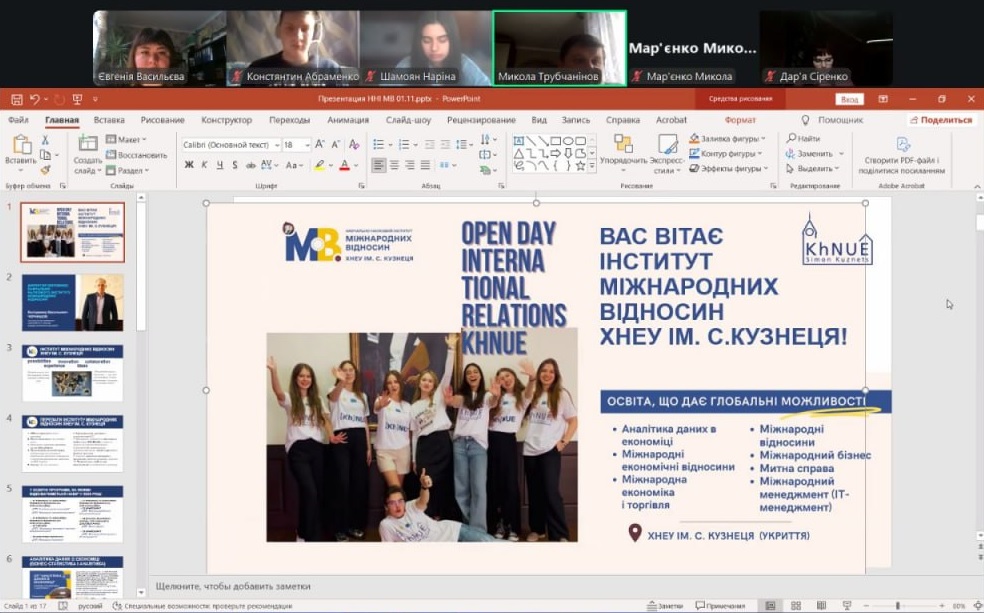Open the Вставка ribbon tab
Screen dimensions: 984x613
click(x=109, y=120)
